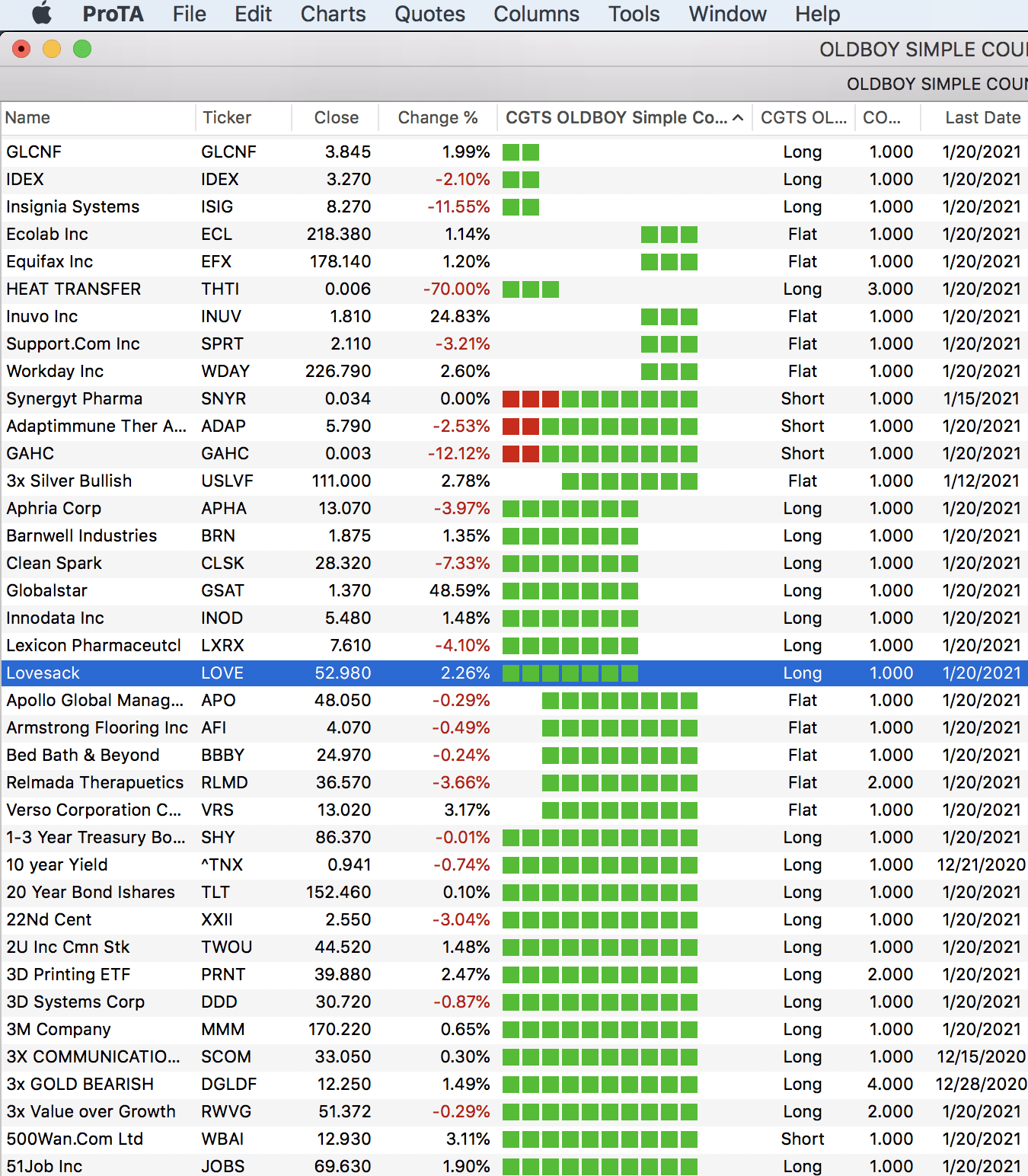Select the Innodata Inc row

point(514,618)
